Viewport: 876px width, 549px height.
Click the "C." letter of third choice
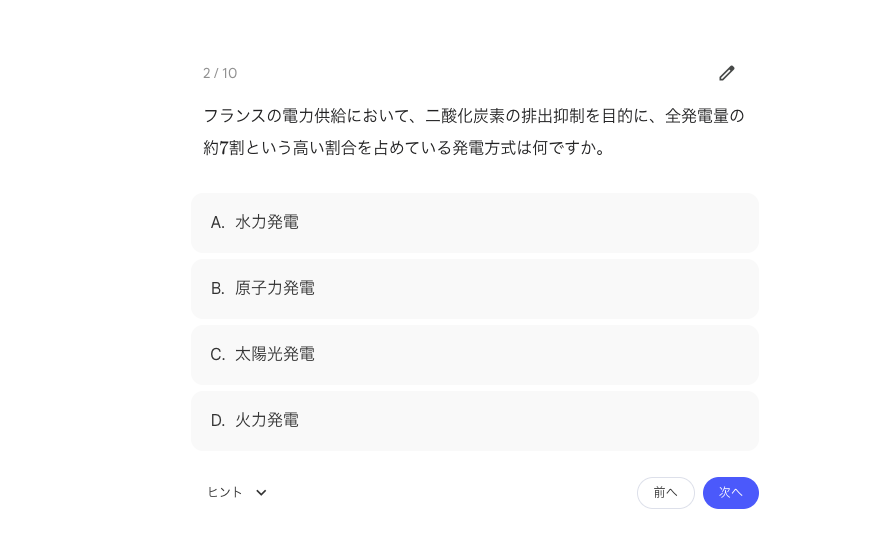pyautogui.click(x=218, y=354)
